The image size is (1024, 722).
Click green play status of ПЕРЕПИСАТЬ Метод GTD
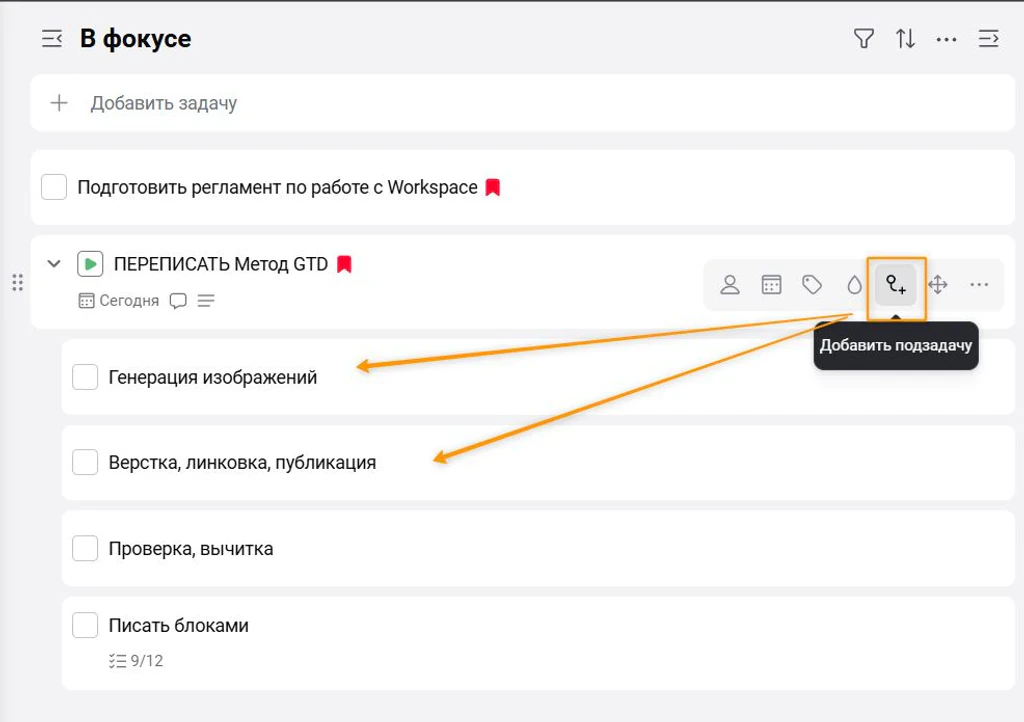click(90, 264)
